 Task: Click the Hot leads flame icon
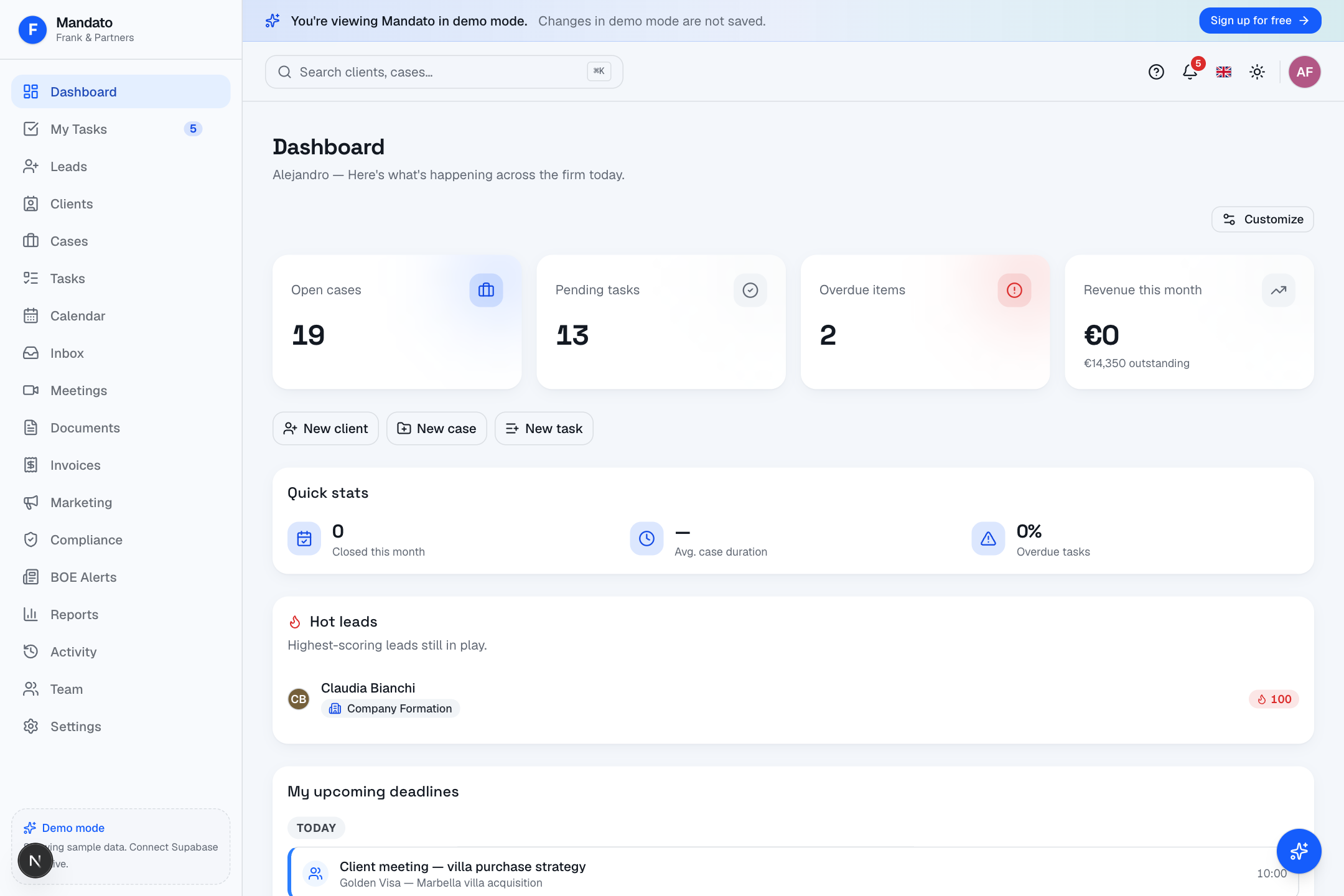point(295,622)
